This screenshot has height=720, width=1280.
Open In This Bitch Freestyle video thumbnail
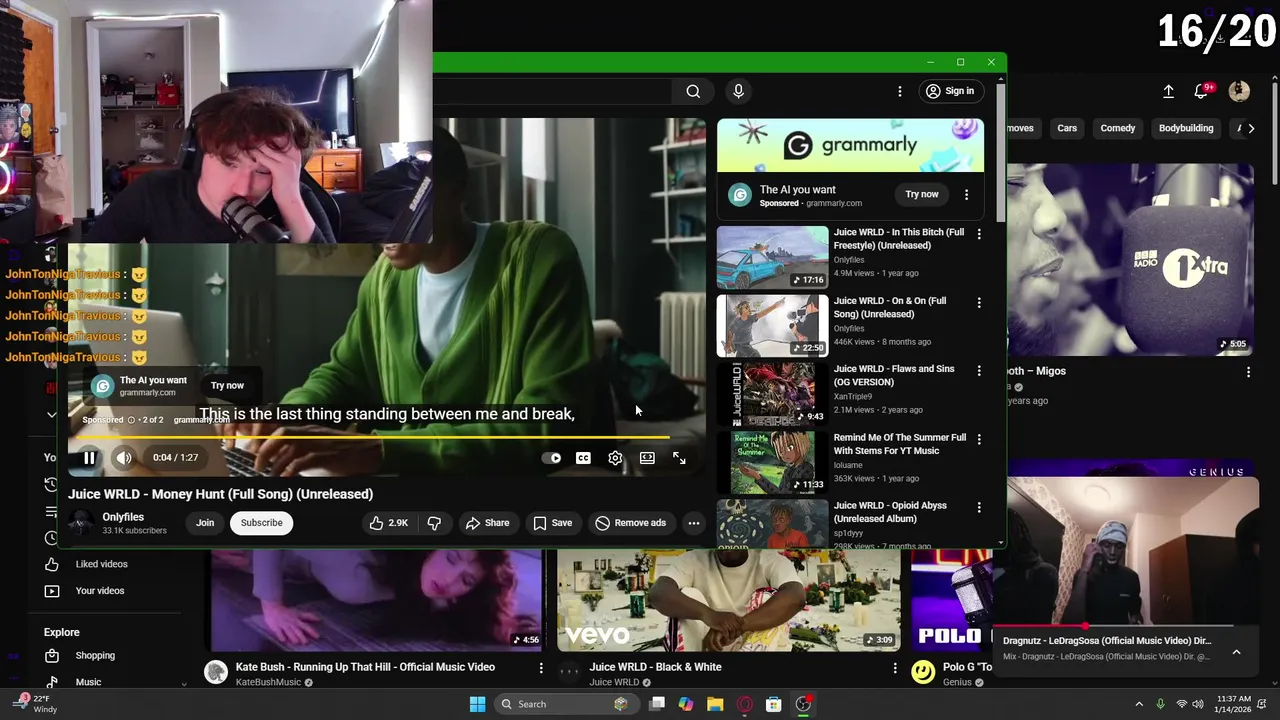point(772,258)
